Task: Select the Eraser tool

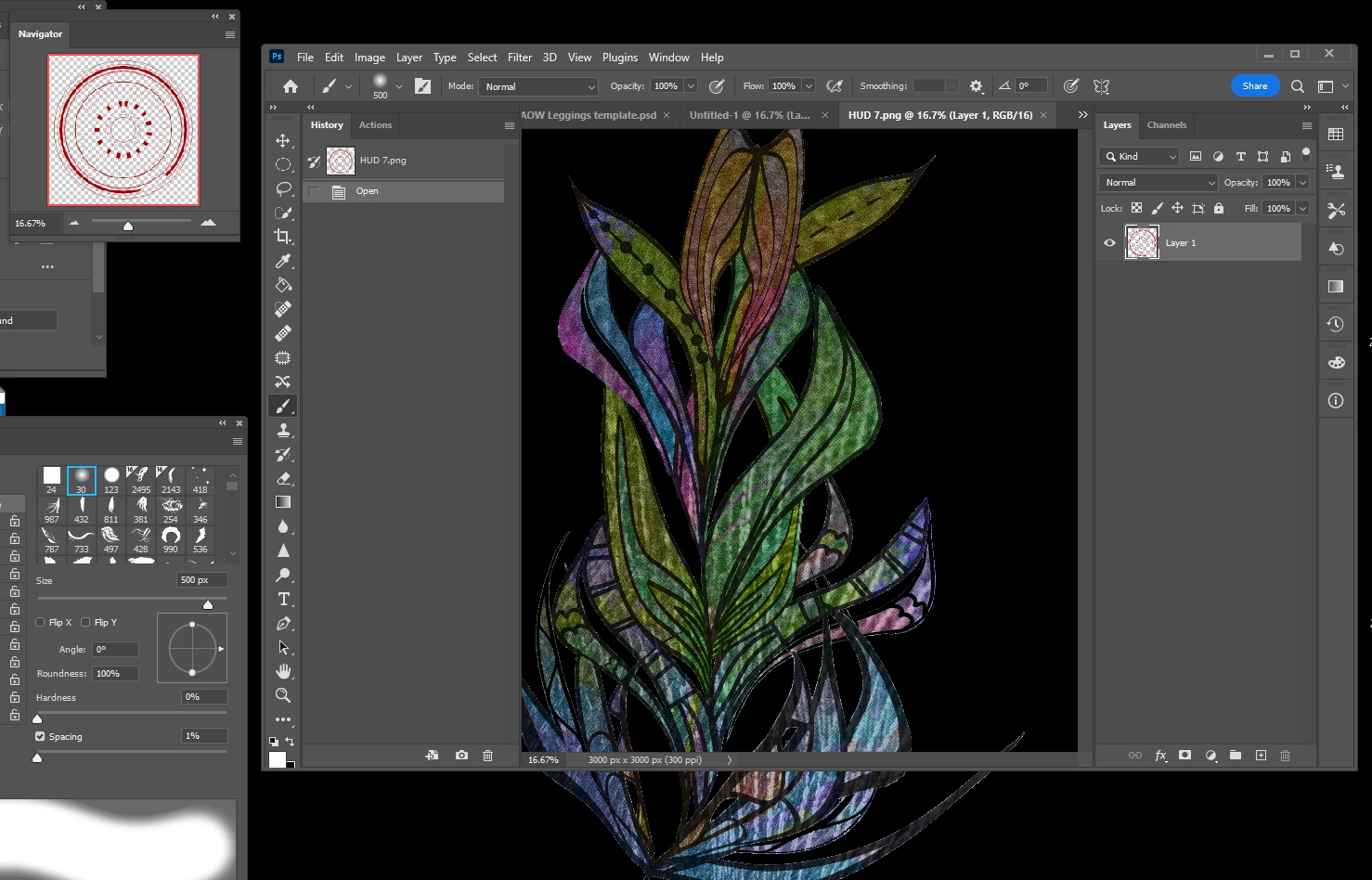Action: click(283, 478)
